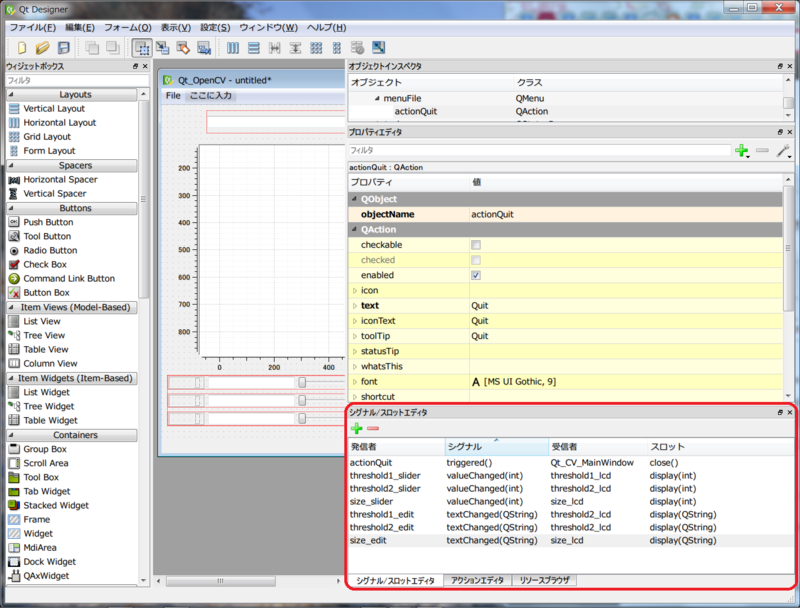Switch to アクションエディタ tab

478,580
